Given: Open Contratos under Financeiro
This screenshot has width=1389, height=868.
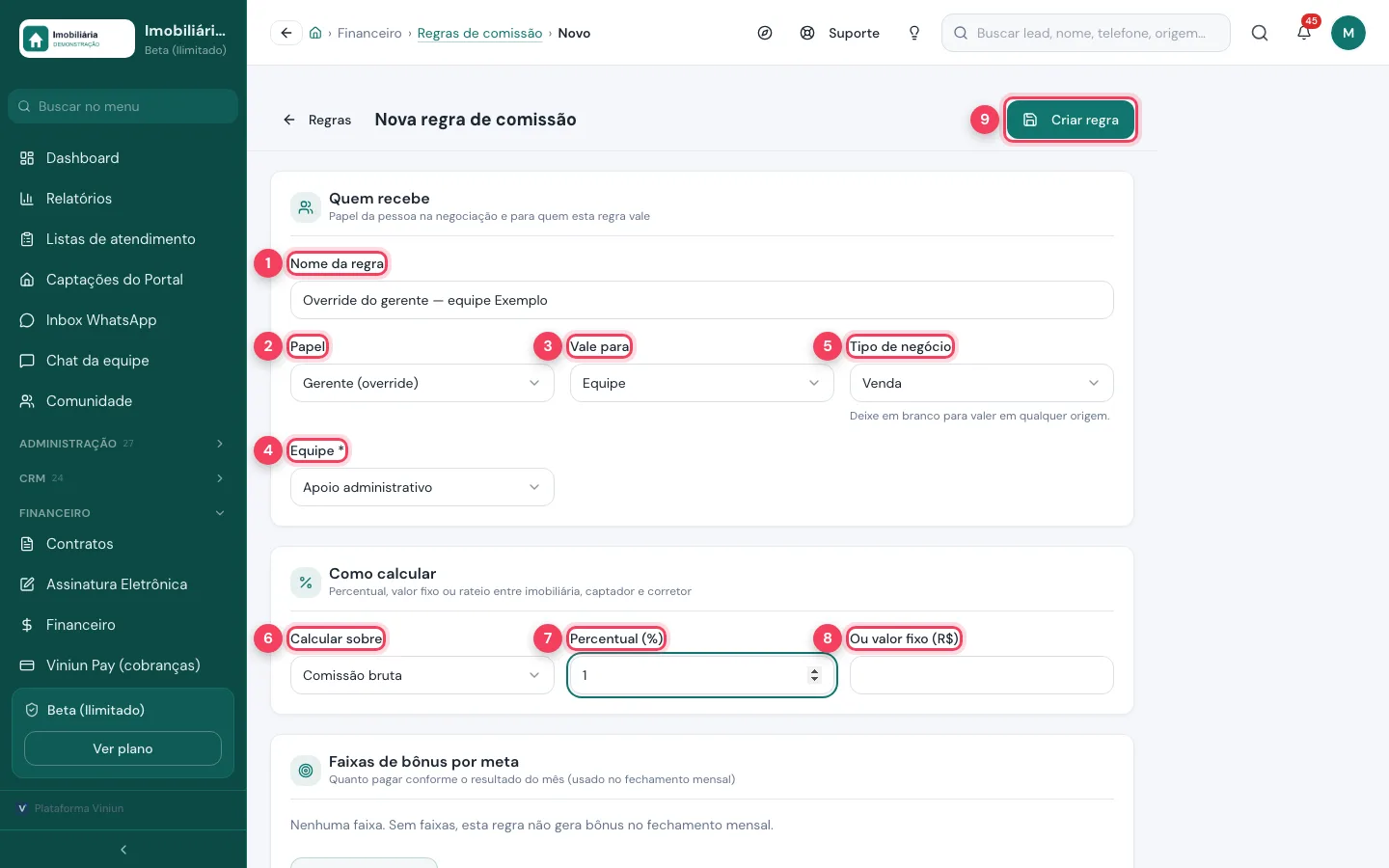Looking at the screenshot, I should pos(123,544).
